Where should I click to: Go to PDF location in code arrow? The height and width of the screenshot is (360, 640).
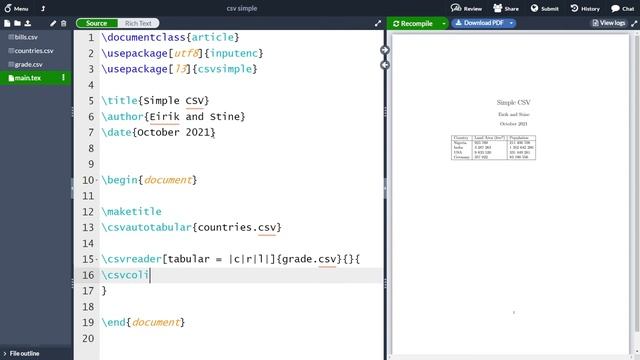coord(384,65)
